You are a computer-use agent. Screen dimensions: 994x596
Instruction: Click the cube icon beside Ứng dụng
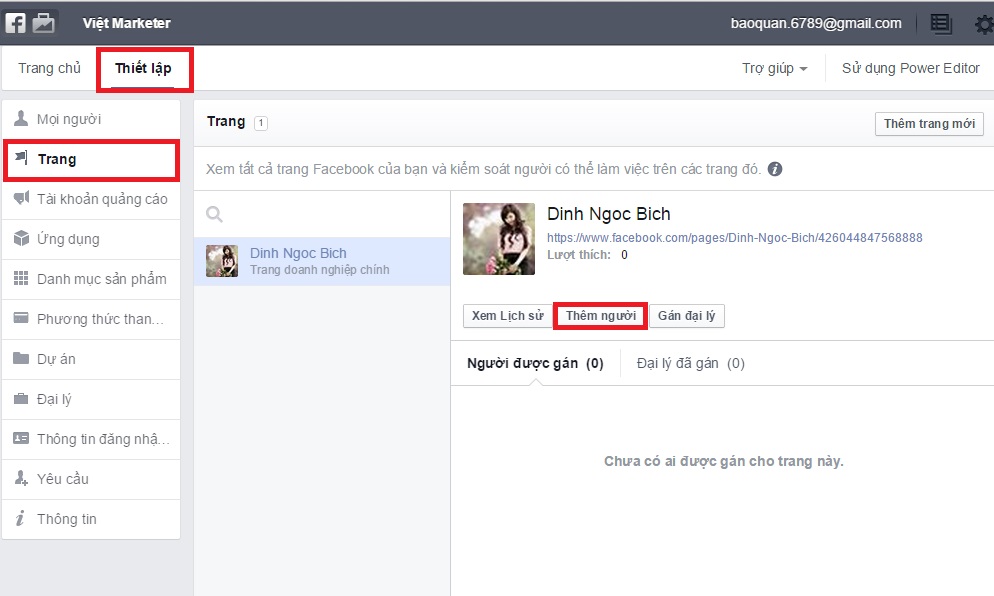coord(22,238)
